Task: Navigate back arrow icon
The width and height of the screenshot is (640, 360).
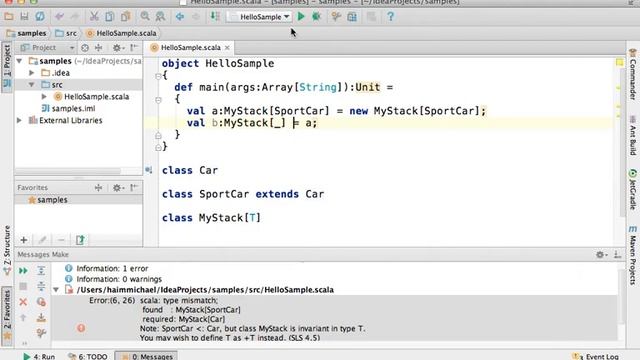Action: tap(180, 17)
